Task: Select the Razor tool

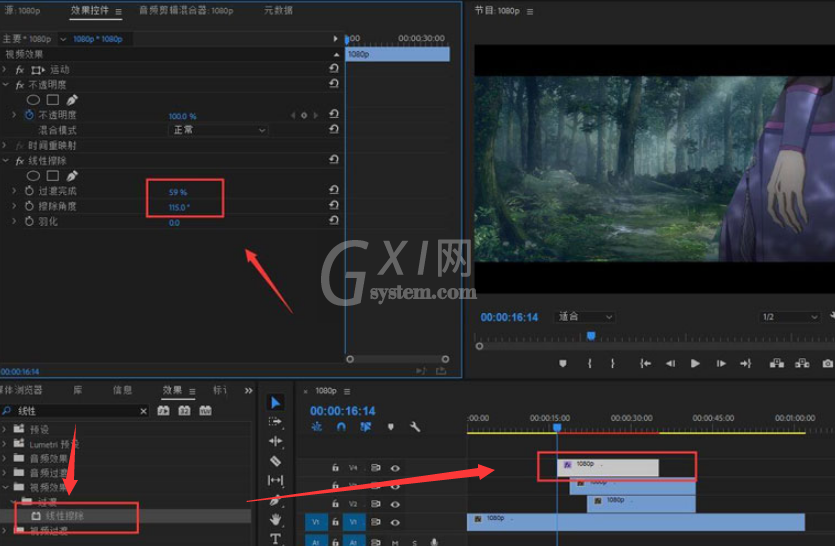Action: pyautogui.click(x=275, y=461)
